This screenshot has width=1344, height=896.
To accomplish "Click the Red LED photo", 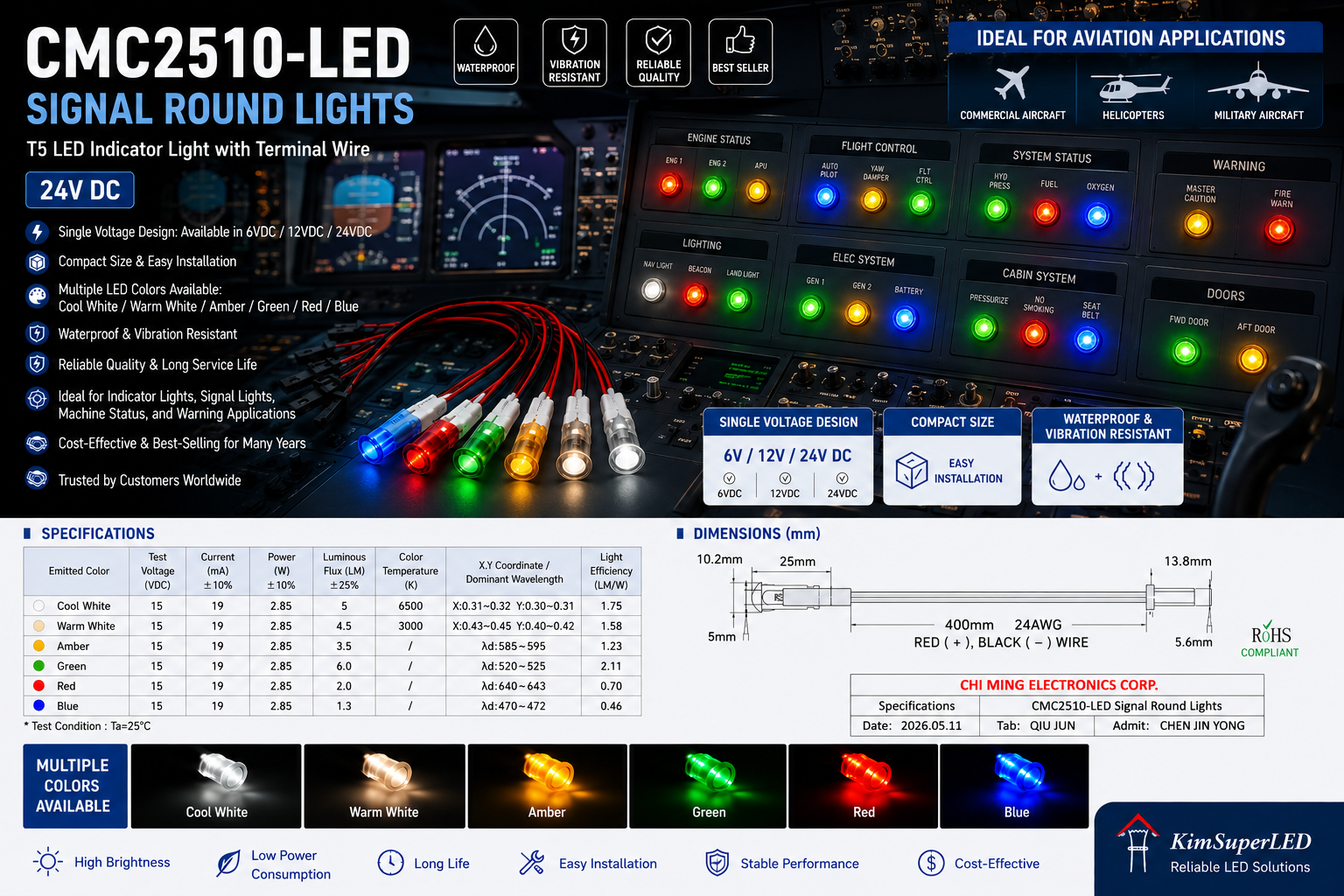I will [x=864, y=786].
